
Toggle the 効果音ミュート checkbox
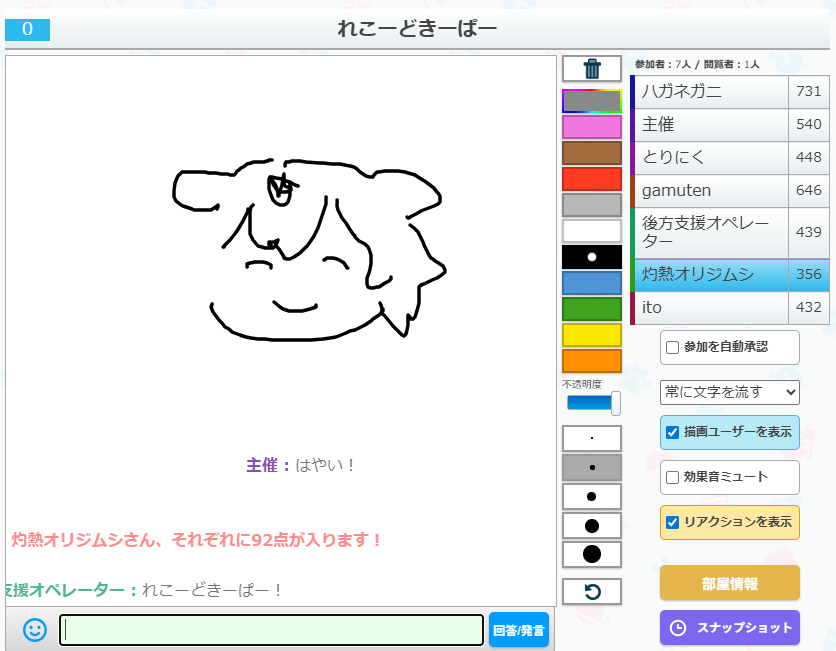(673, 477)
